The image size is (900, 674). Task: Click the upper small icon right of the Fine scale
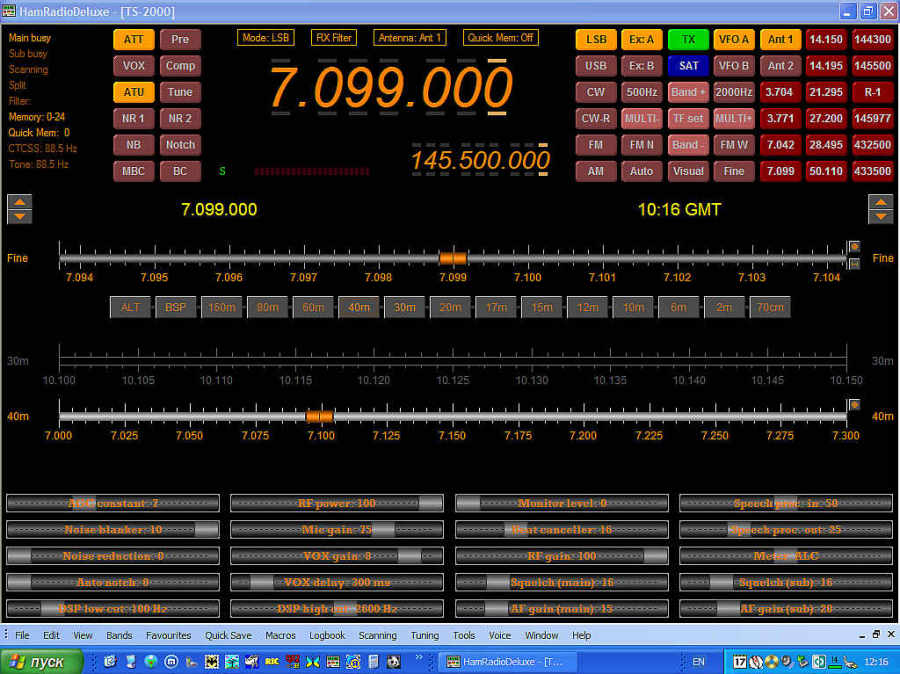click(x=854, y=247)
